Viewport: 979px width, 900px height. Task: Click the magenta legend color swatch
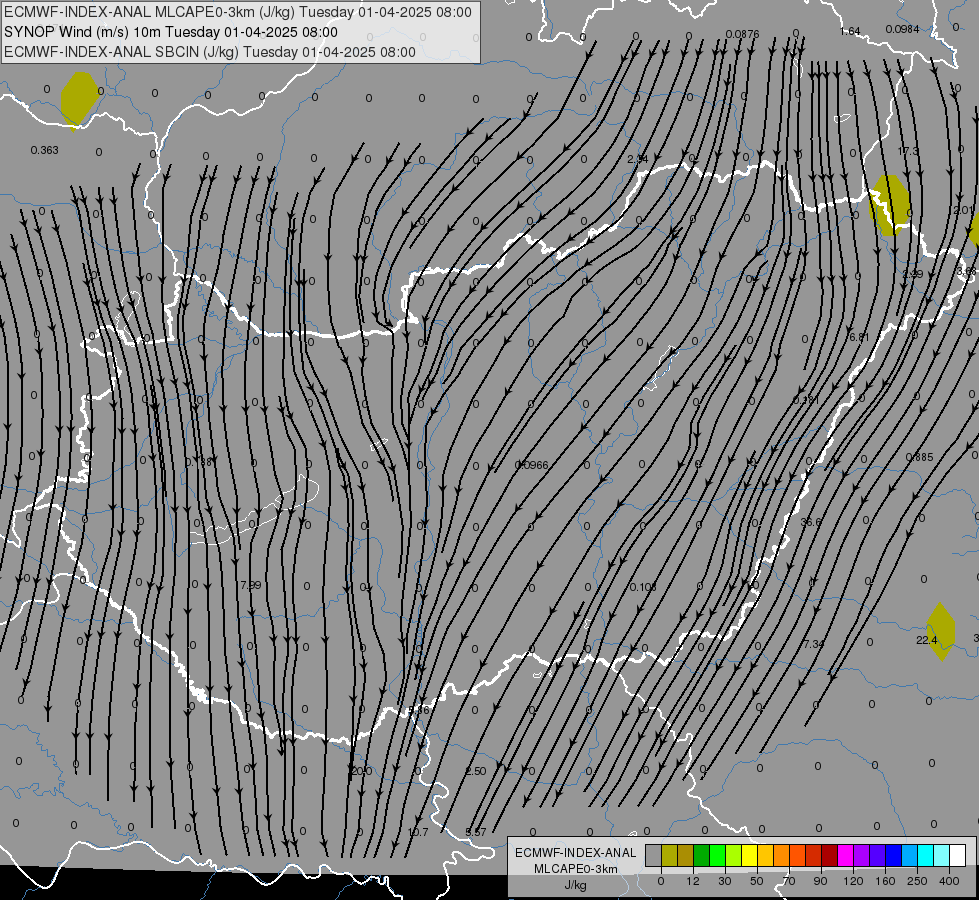tap(847, 855)
